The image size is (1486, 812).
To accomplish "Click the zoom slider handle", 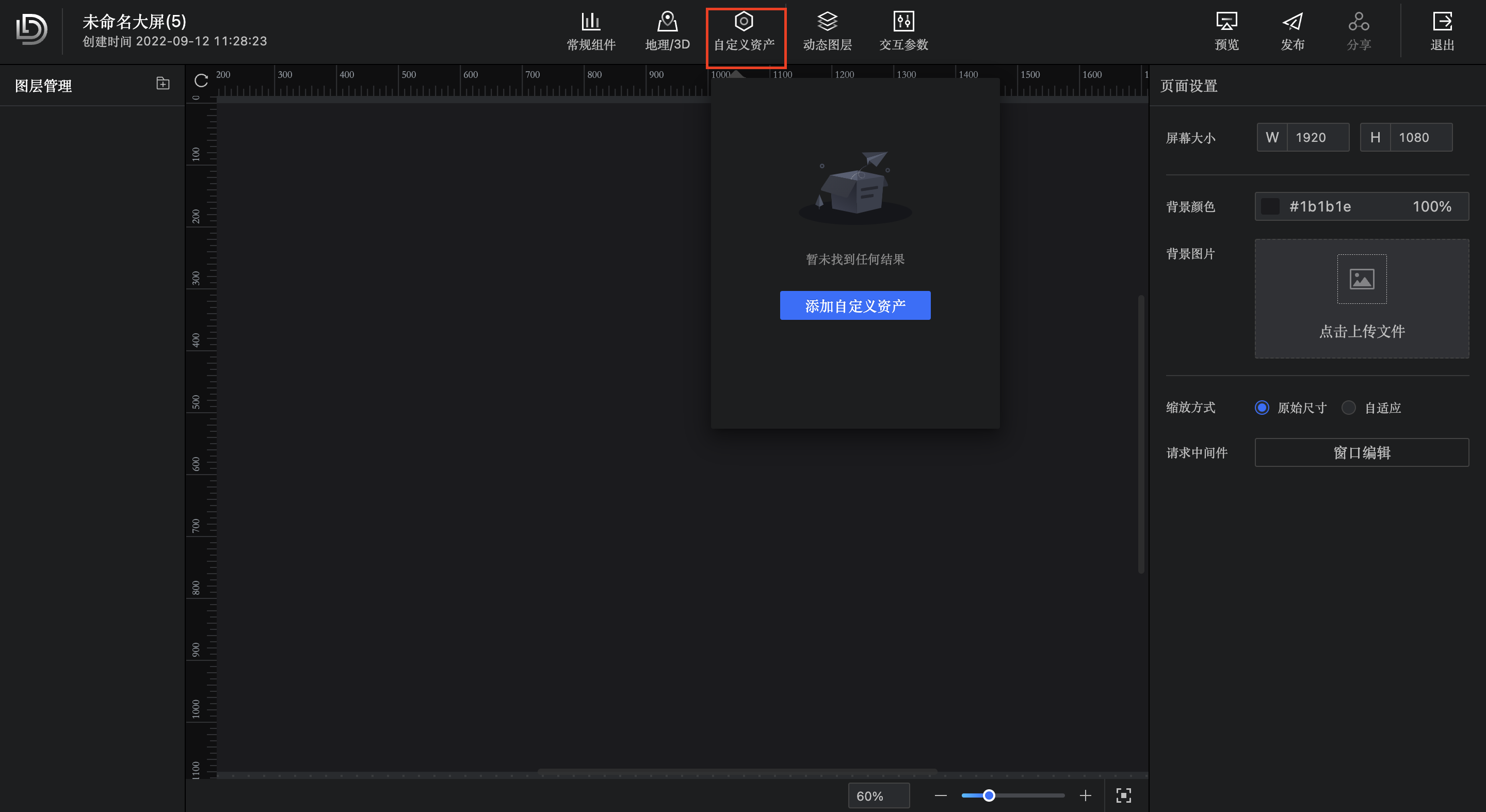I will 989,795.
